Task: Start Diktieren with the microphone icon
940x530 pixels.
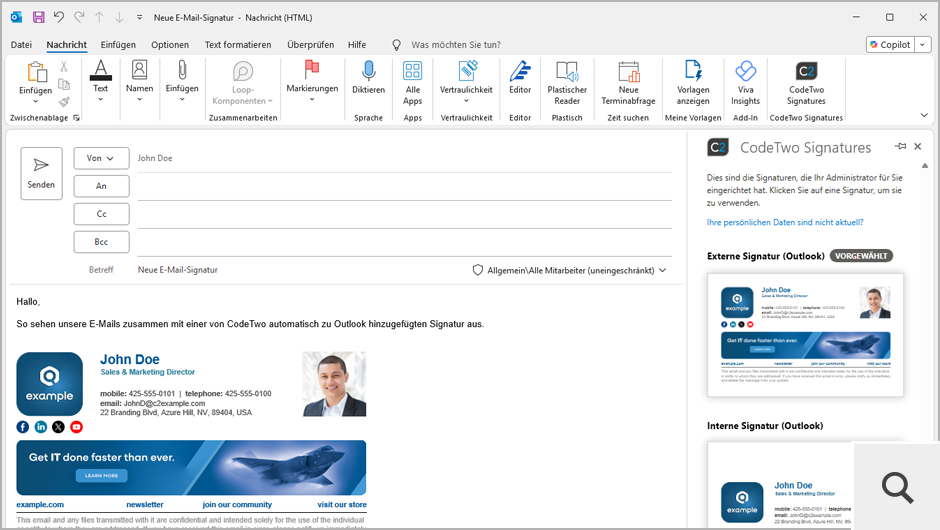Action: (x=368, y=78)
